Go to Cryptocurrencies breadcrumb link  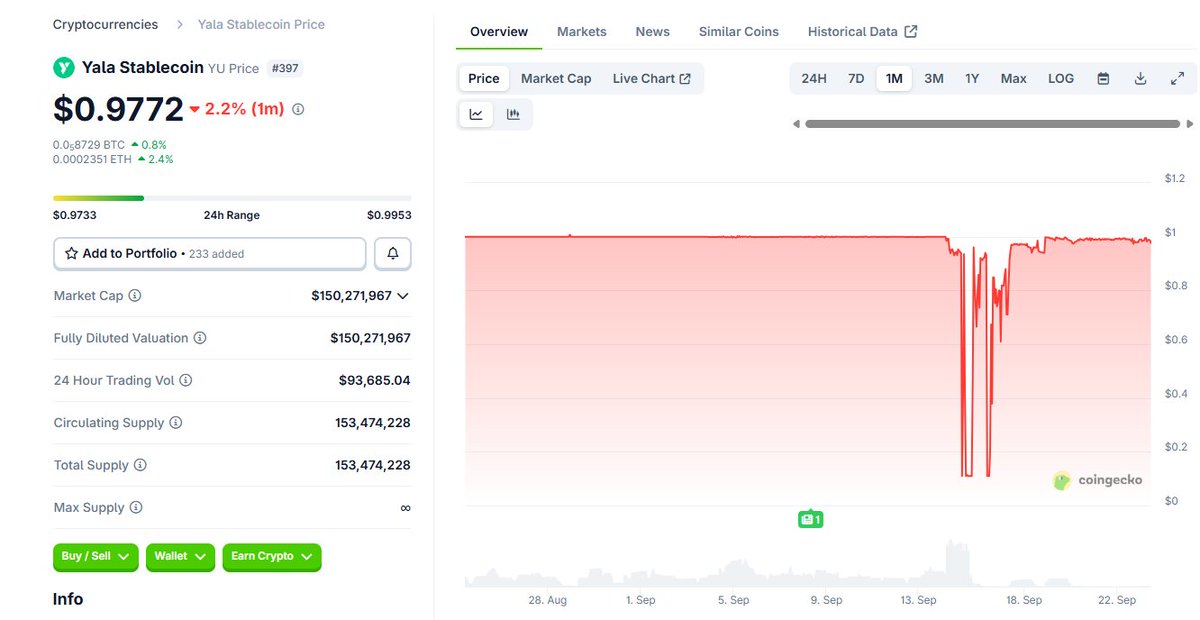click(x=105, y=24)
